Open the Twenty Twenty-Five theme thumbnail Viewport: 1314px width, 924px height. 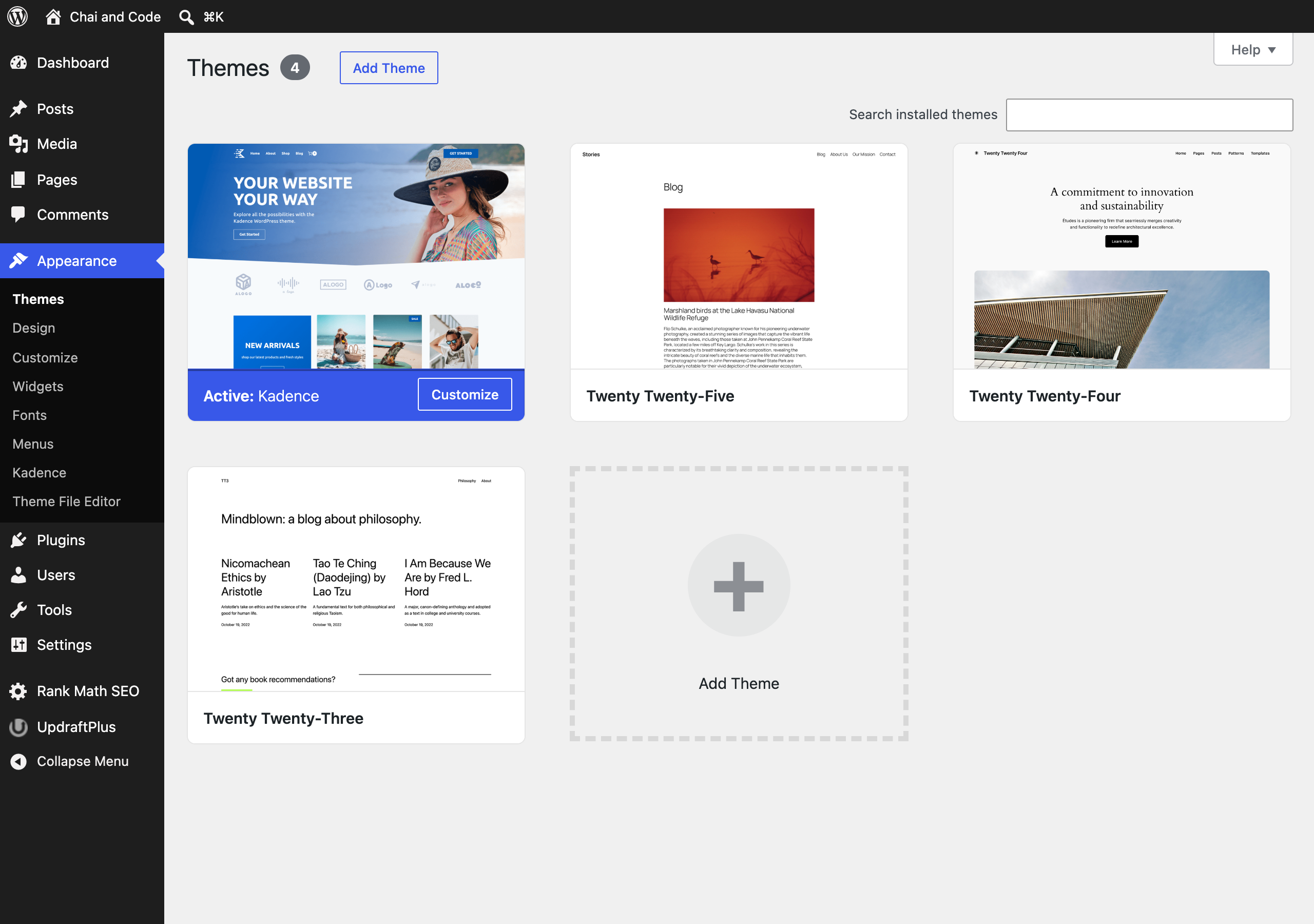739,256
